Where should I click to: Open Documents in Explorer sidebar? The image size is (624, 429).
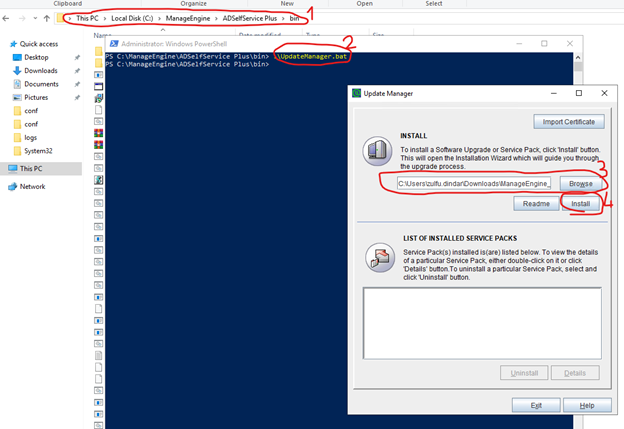[x=41, y=84]
